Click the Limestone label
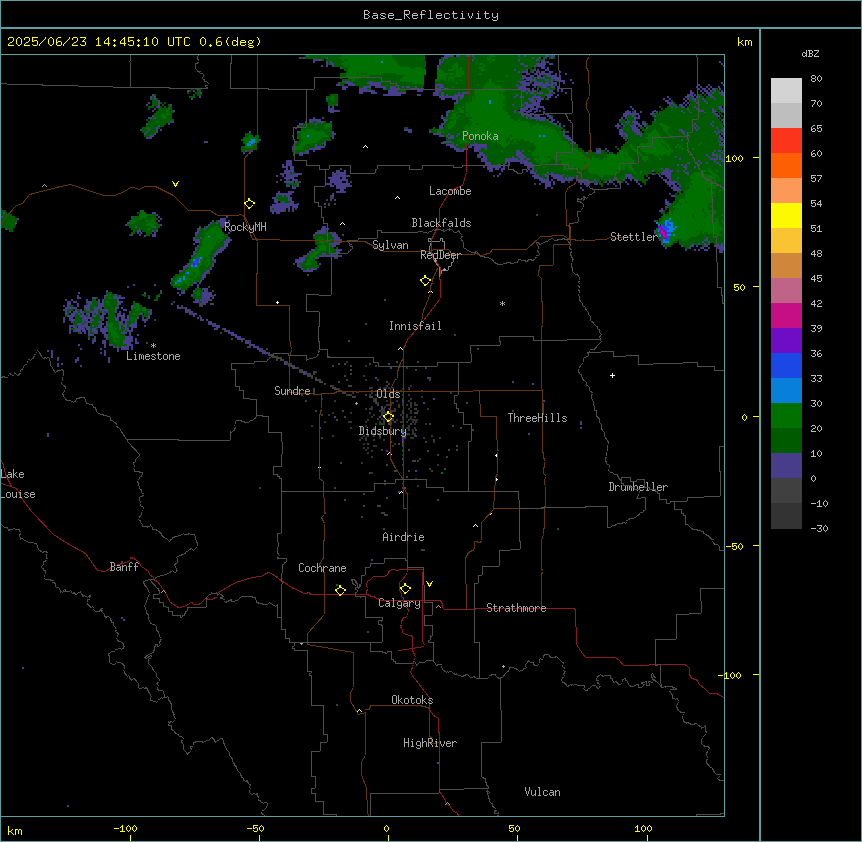 (x=153, y=356)
